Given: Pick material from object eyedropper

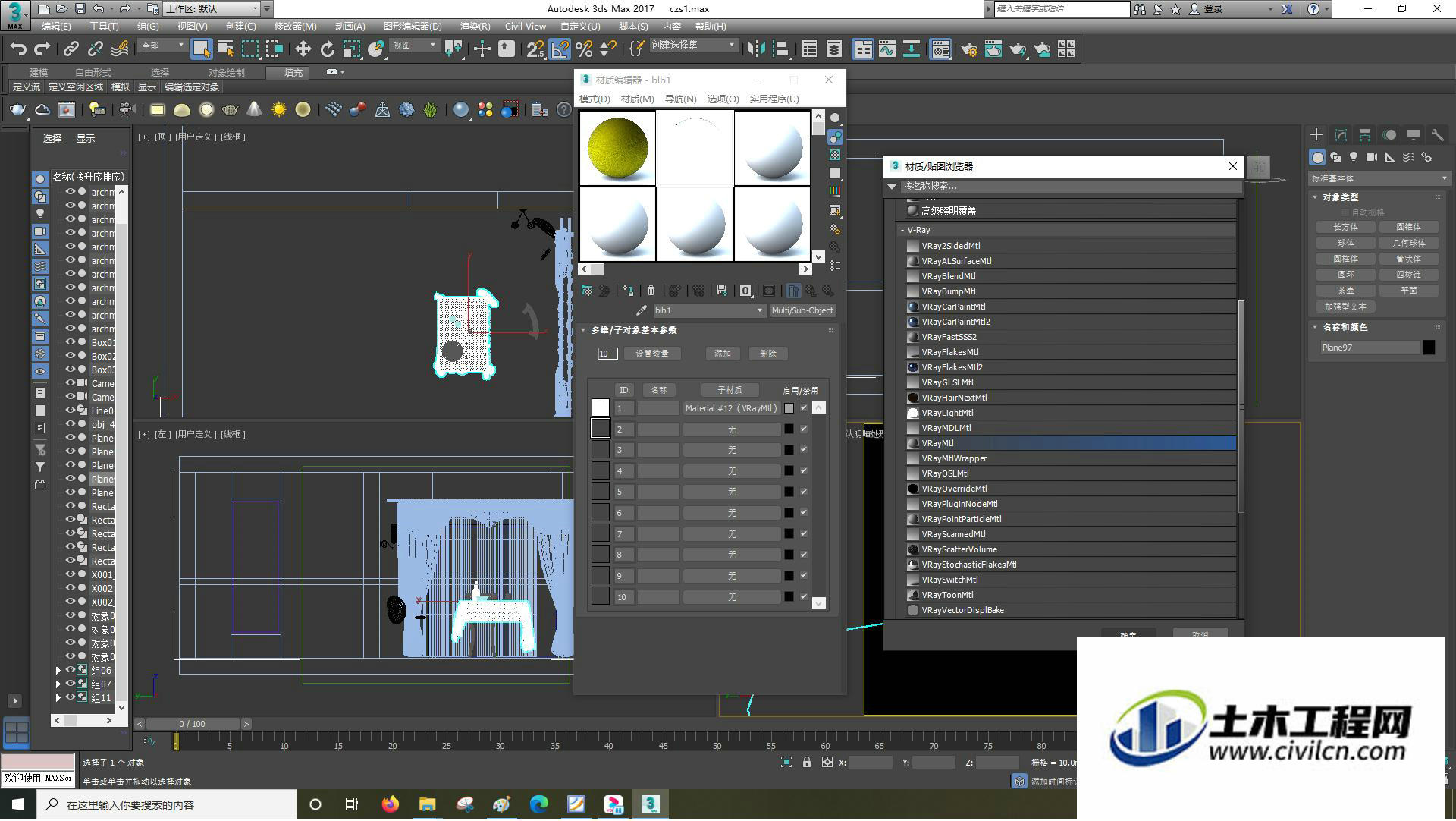Looking at the screenshot, I should (642, 310).
